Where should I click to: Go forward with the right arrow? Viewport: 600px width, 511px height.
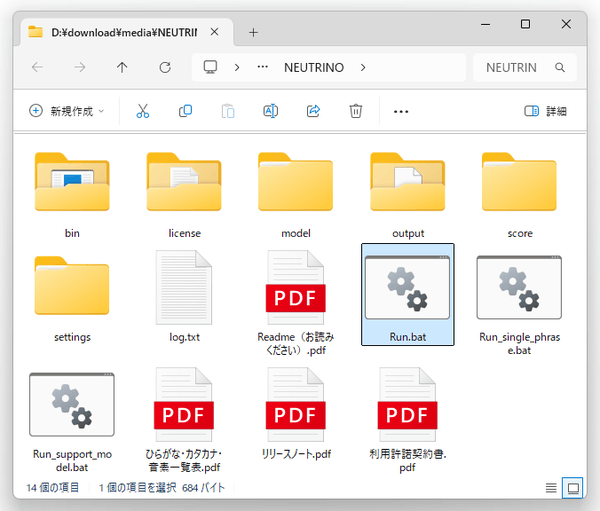(80, 67)
